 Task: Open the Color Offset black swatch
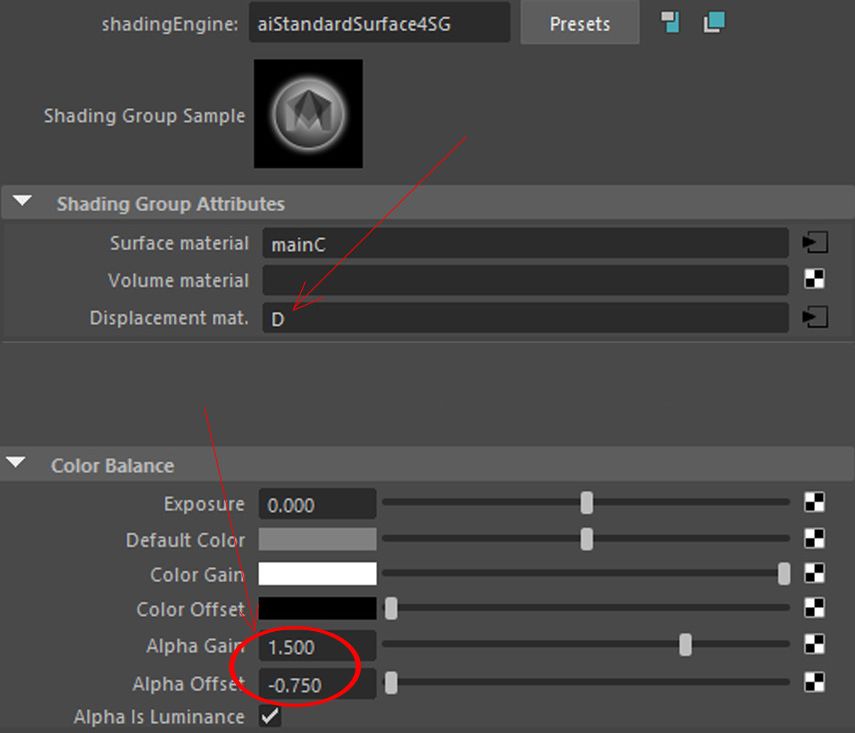317,609
